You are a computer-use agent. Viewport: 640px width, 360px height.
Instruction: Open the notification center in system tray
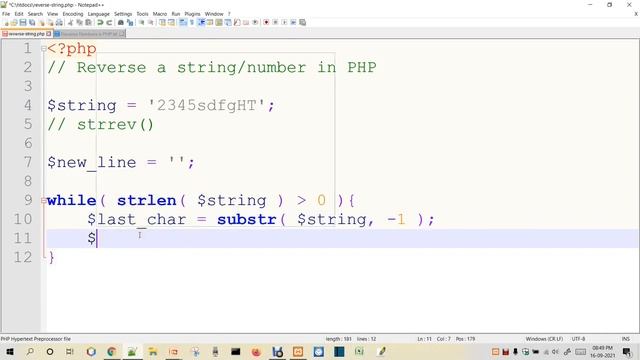[627, 351]
